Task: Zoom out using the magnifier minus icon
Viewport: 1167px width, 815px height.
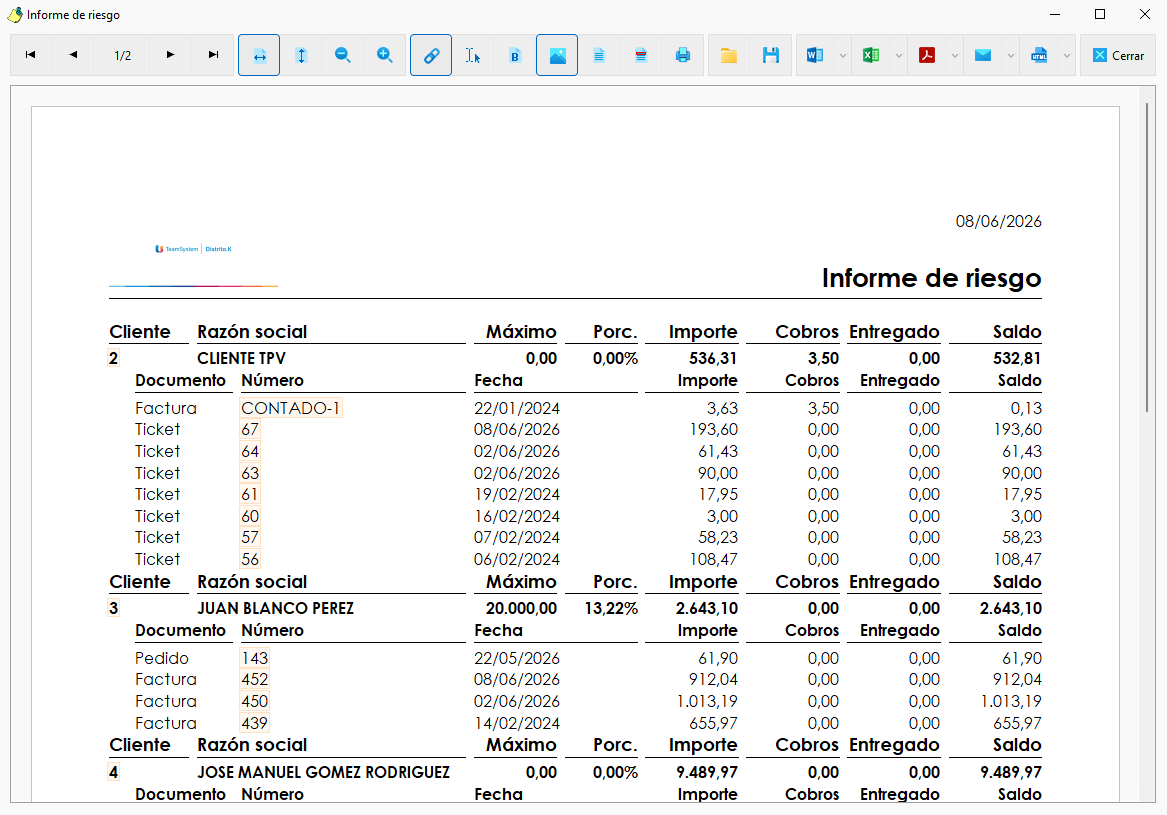Action: tap(342, 55)
